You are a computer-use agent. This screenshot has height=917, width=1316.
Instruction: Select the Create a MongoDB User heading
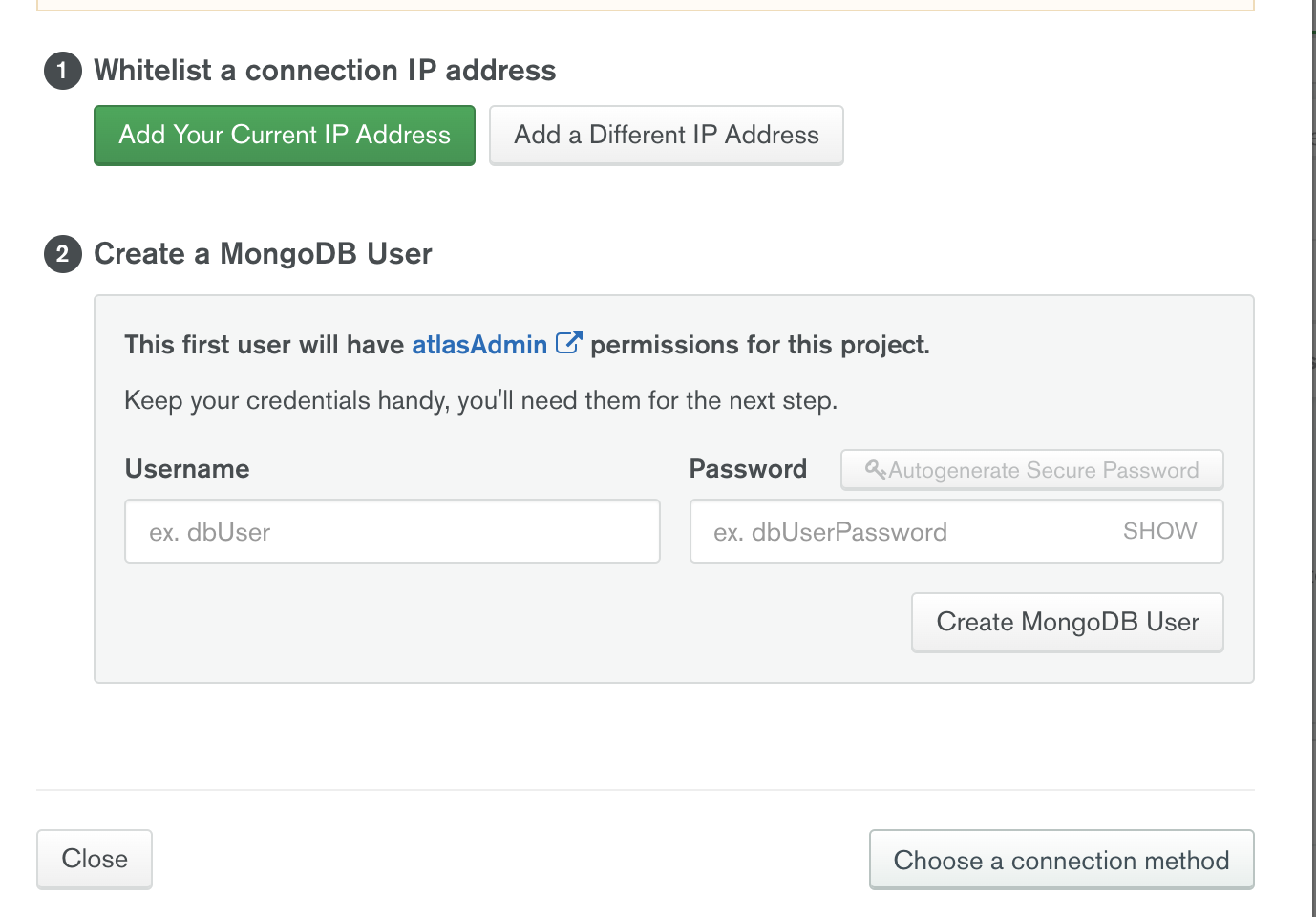(263, 254)
